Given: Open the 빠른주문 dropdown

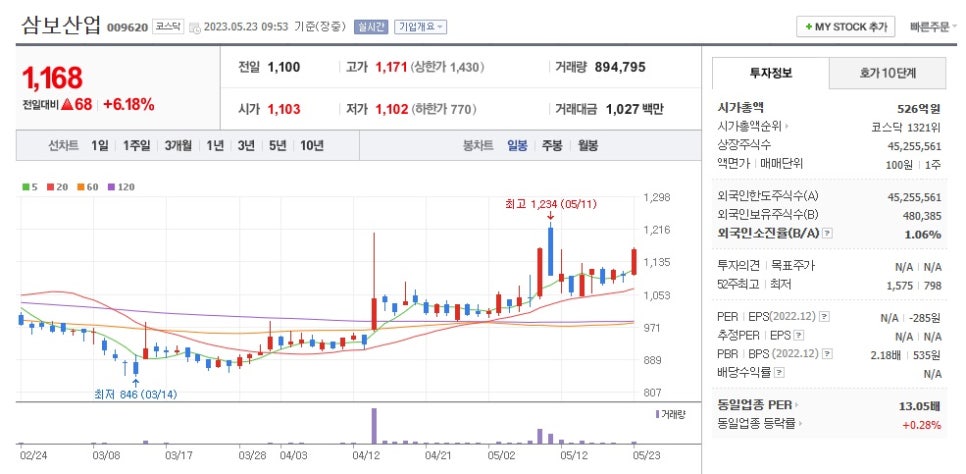Looking at the screenshot, I should pyautogui.click(x=934, y=27).
